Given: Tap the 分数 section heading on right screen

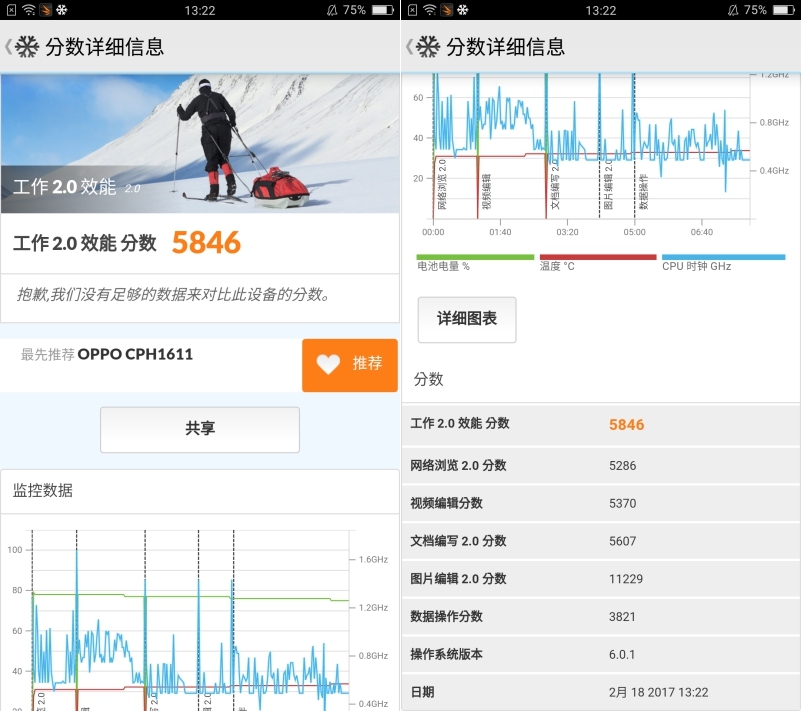Looking at the screenshot, I should point(429,380).
